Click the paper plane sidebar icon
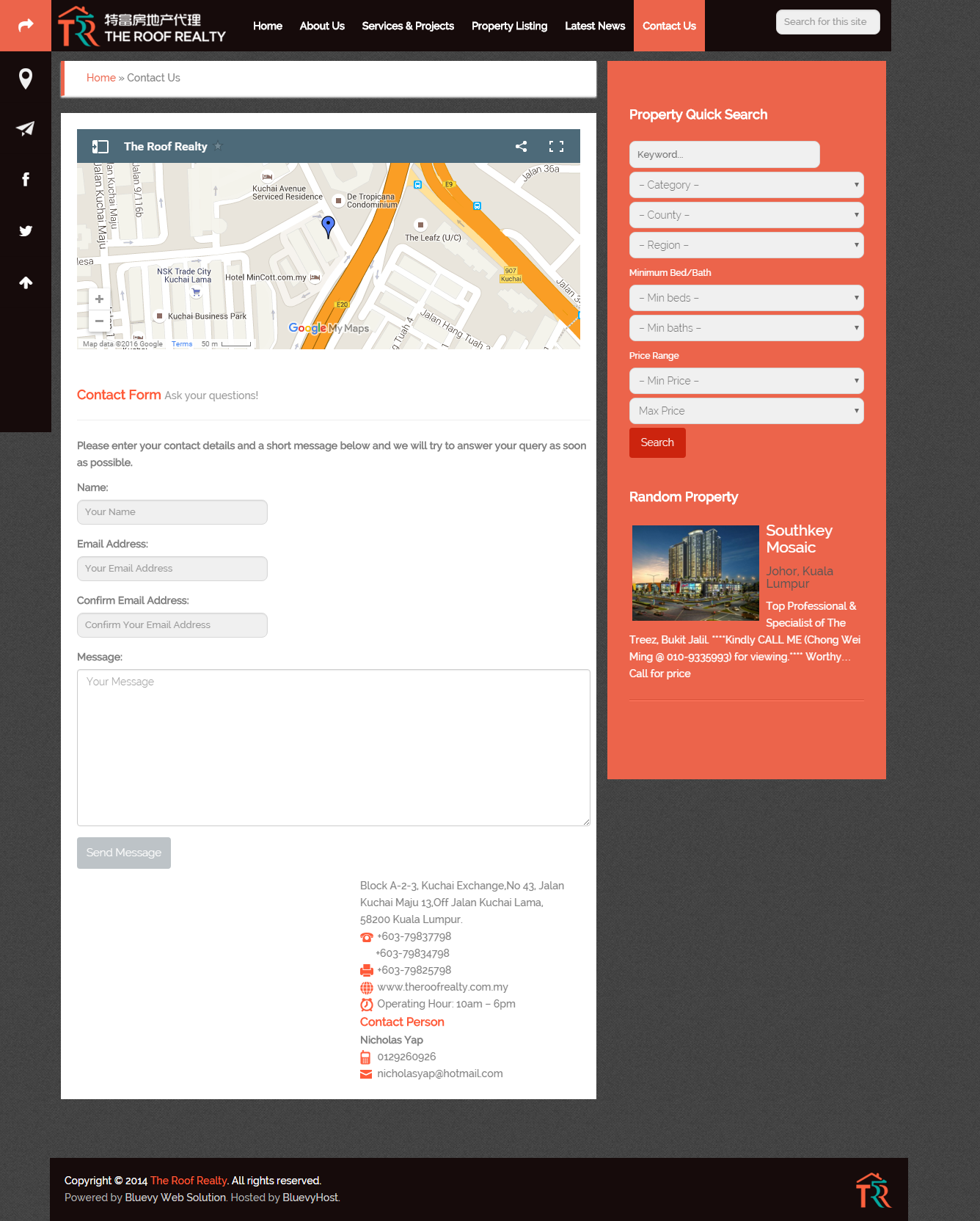 point(26,128)
